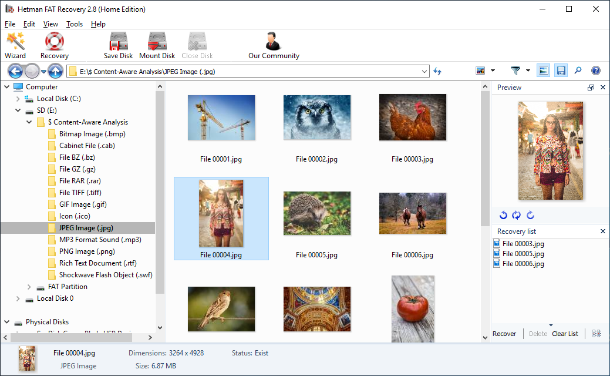This screenshot has width=610, height=376.
Task: Toggle the recovery list pane button
Action: click(561, 70)
